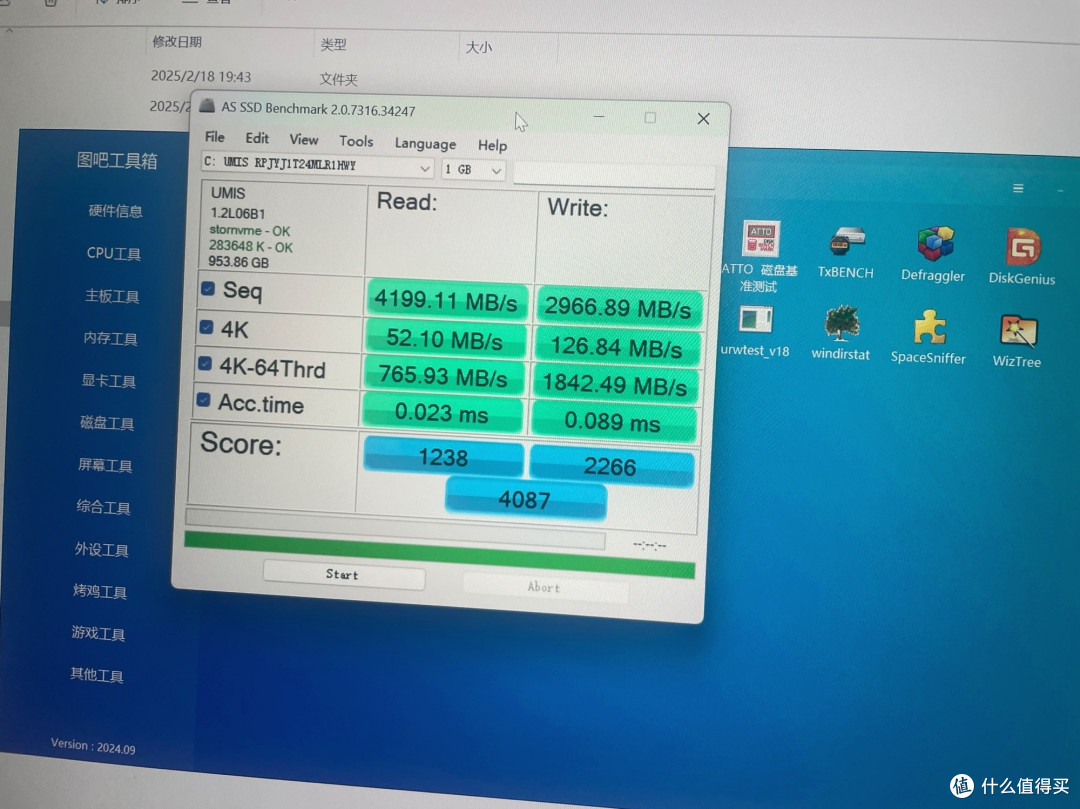Click the total score 4087
The image size is (1080, 809).
tap(525, 500)
